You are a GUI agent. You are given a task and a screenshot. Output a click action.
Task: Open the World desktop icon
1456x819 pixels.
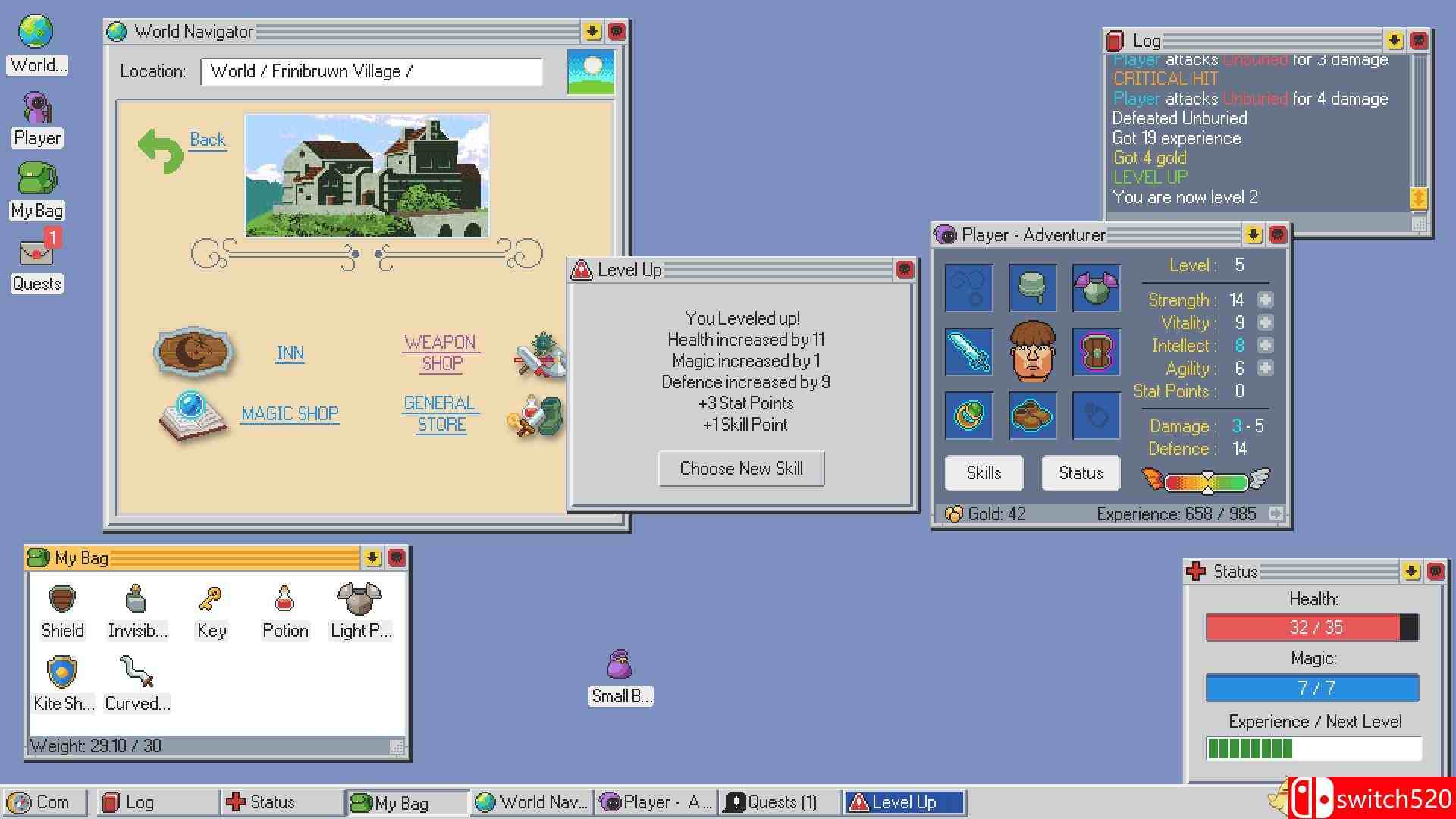[x=36, y=33]
